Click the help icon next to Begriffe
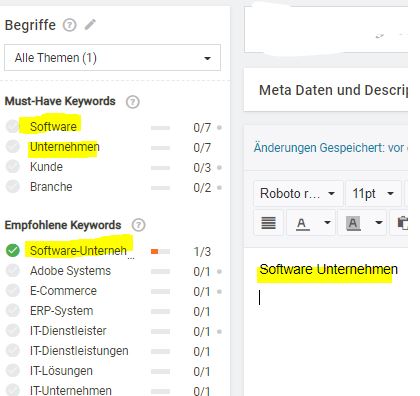The height and width of the screenshot is (396, 420). coord(70,25)
